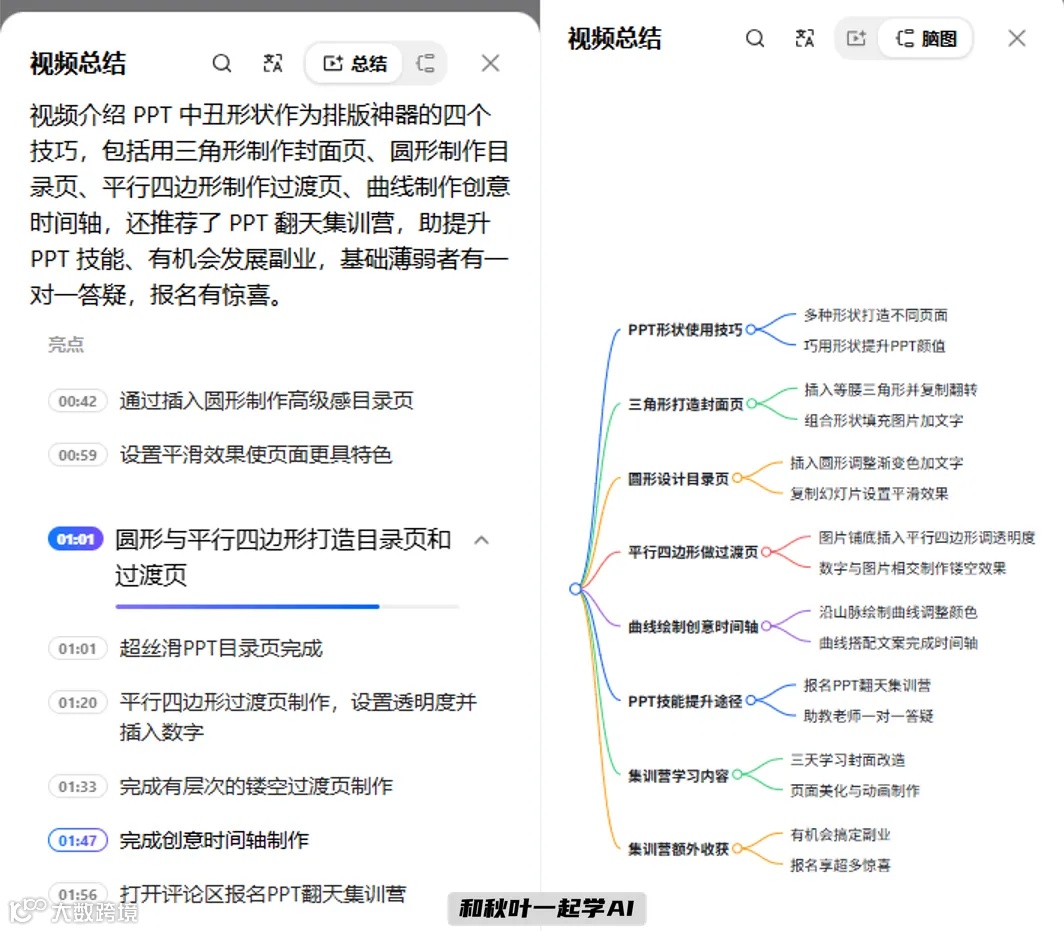1064x931 pixels.
Task: Select the 曲线绘制创意时间轴 mind map node
Action: [x=693, y=626]
